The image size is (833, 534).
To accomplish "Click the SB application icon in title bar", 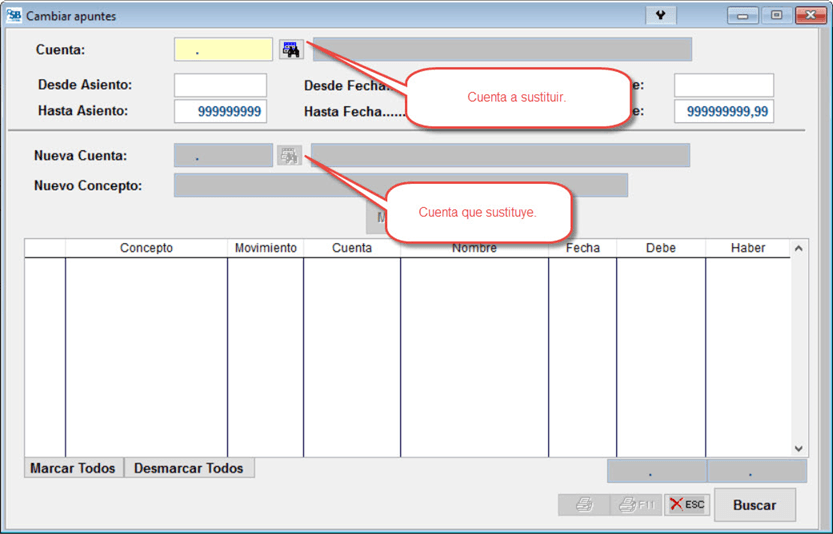I will tap(14, 16).
